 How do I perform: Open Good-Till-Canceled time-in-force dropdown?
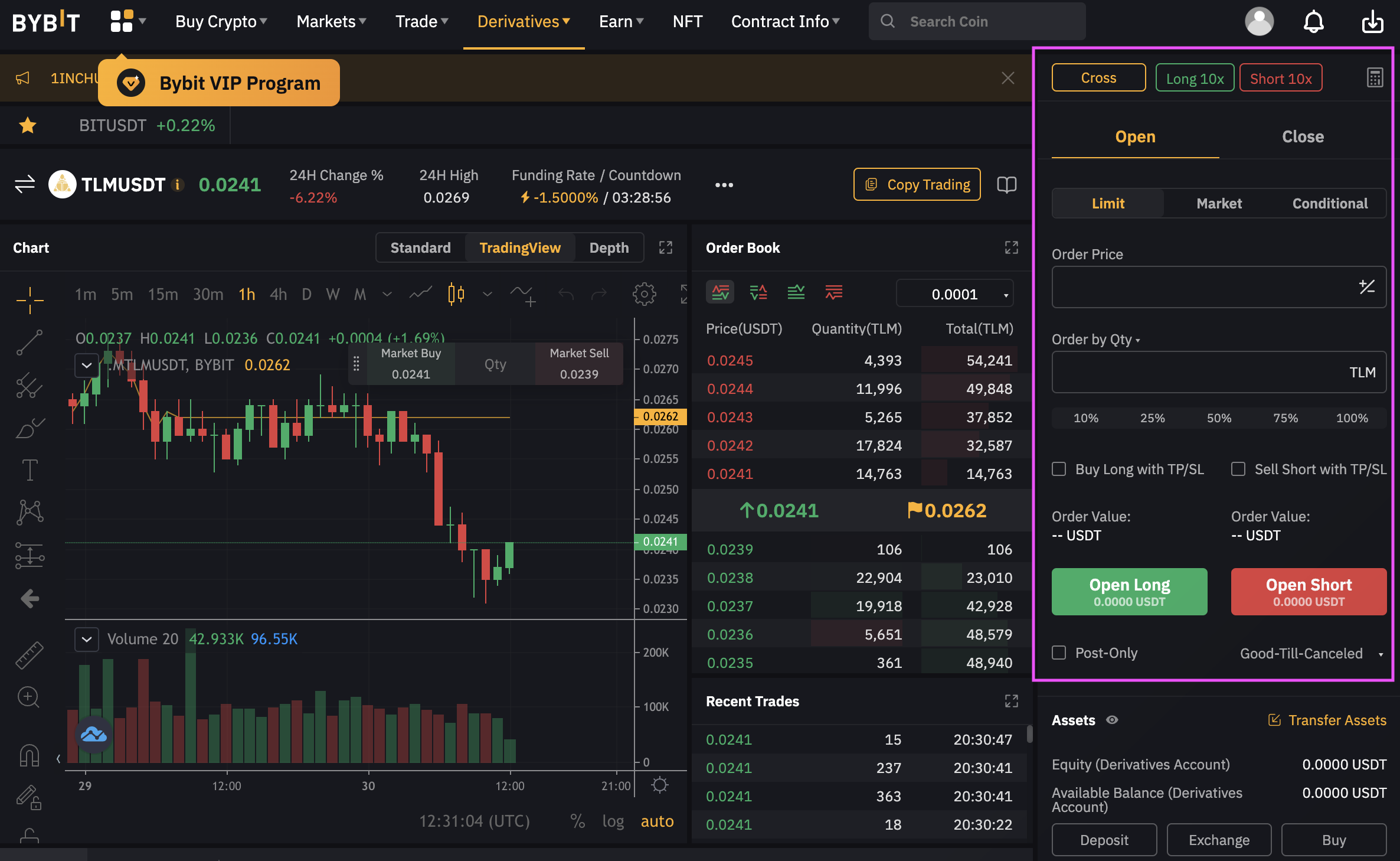1311,653
